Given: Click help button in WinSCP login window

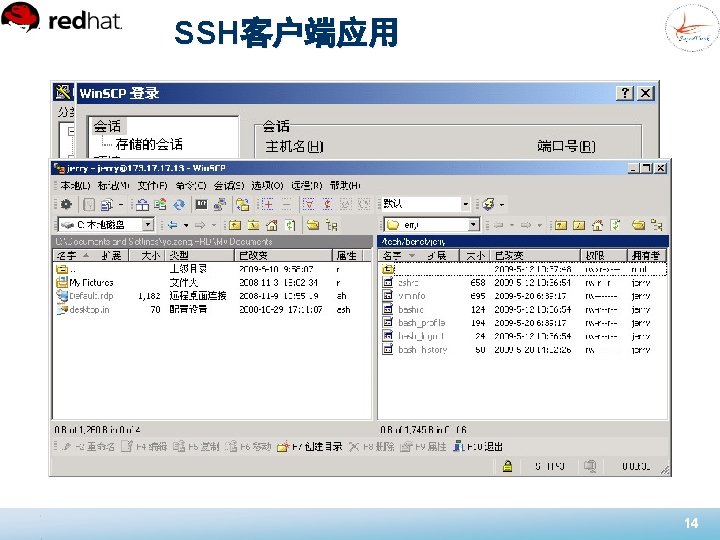Looking at the screenshot, I should click(x=624, y=93).
